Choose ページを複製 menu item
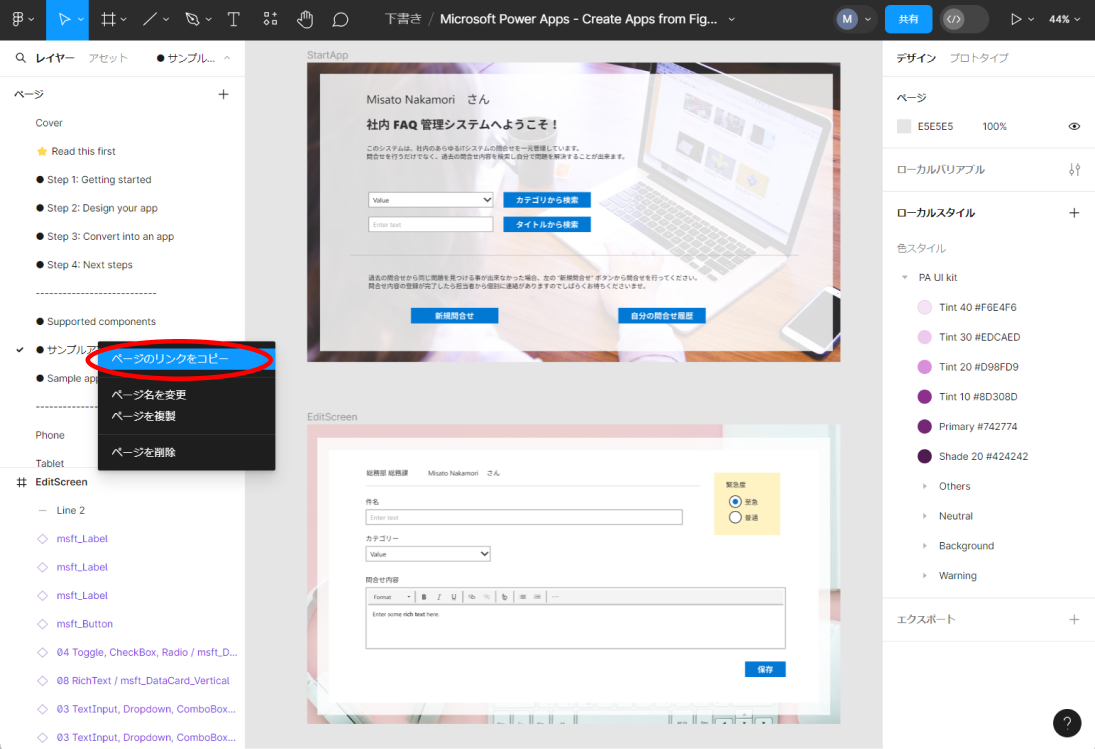Viewport: 1095px width, 749px height. tap(186, 416)
